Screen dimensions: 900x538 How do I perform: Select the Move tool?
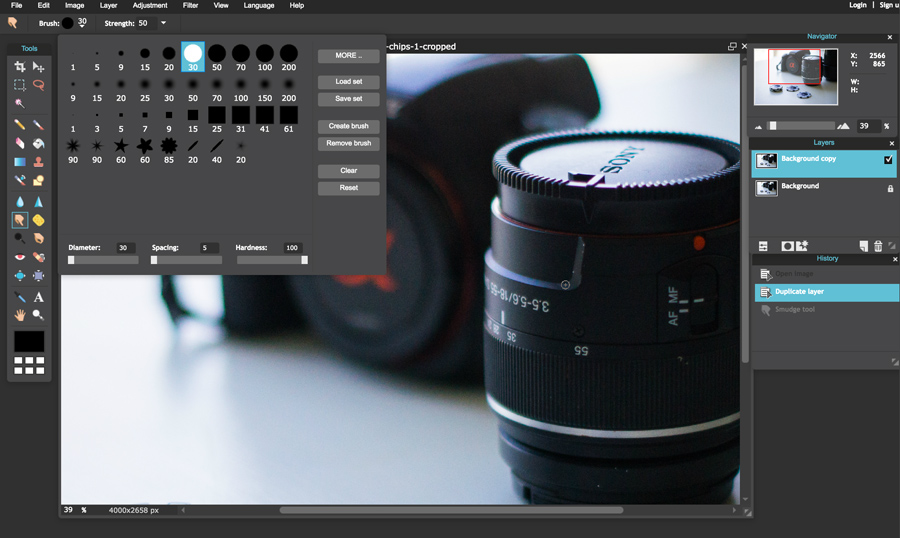[38, 67]
